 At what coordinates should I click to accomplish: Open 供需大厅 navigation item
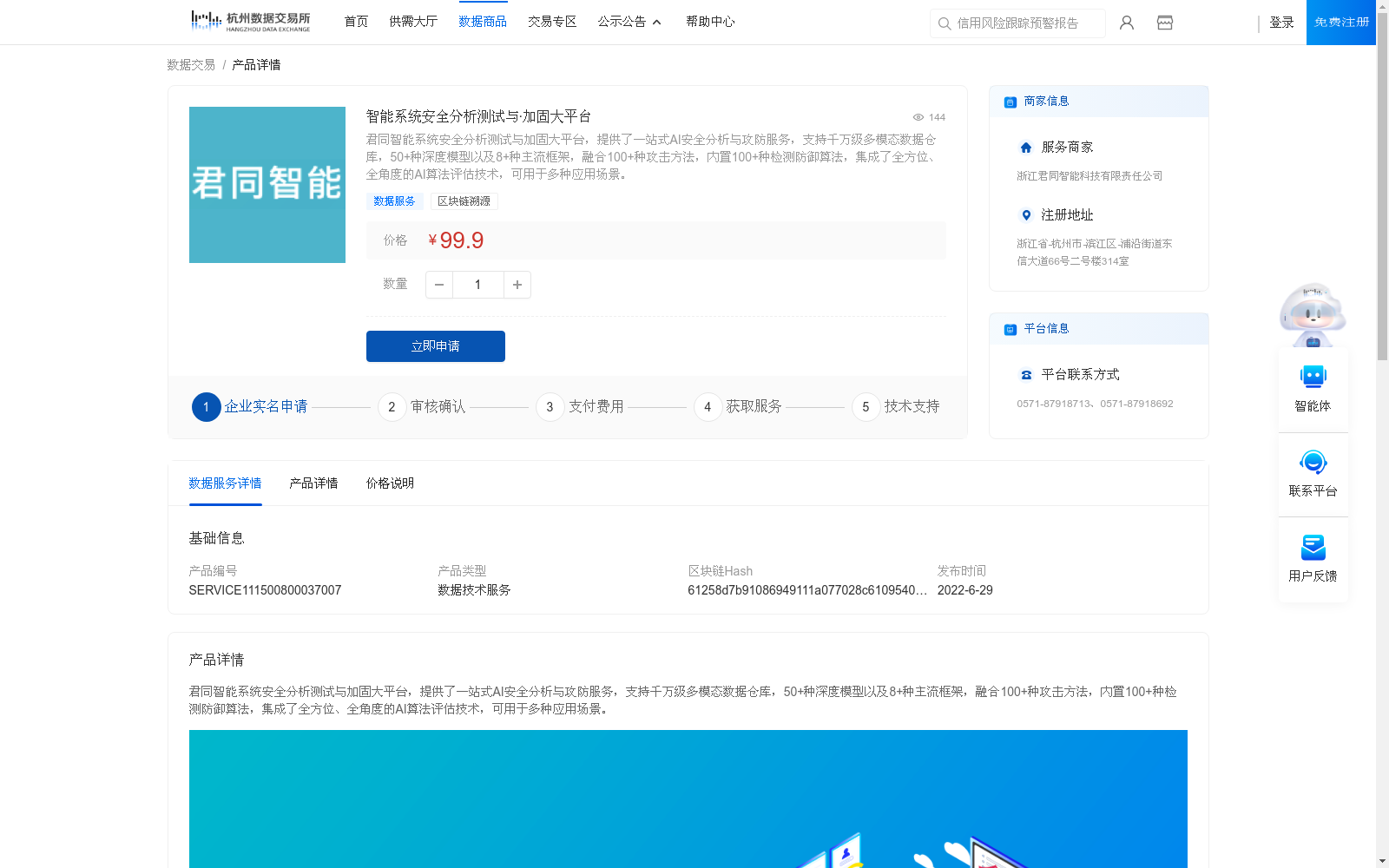413,22
